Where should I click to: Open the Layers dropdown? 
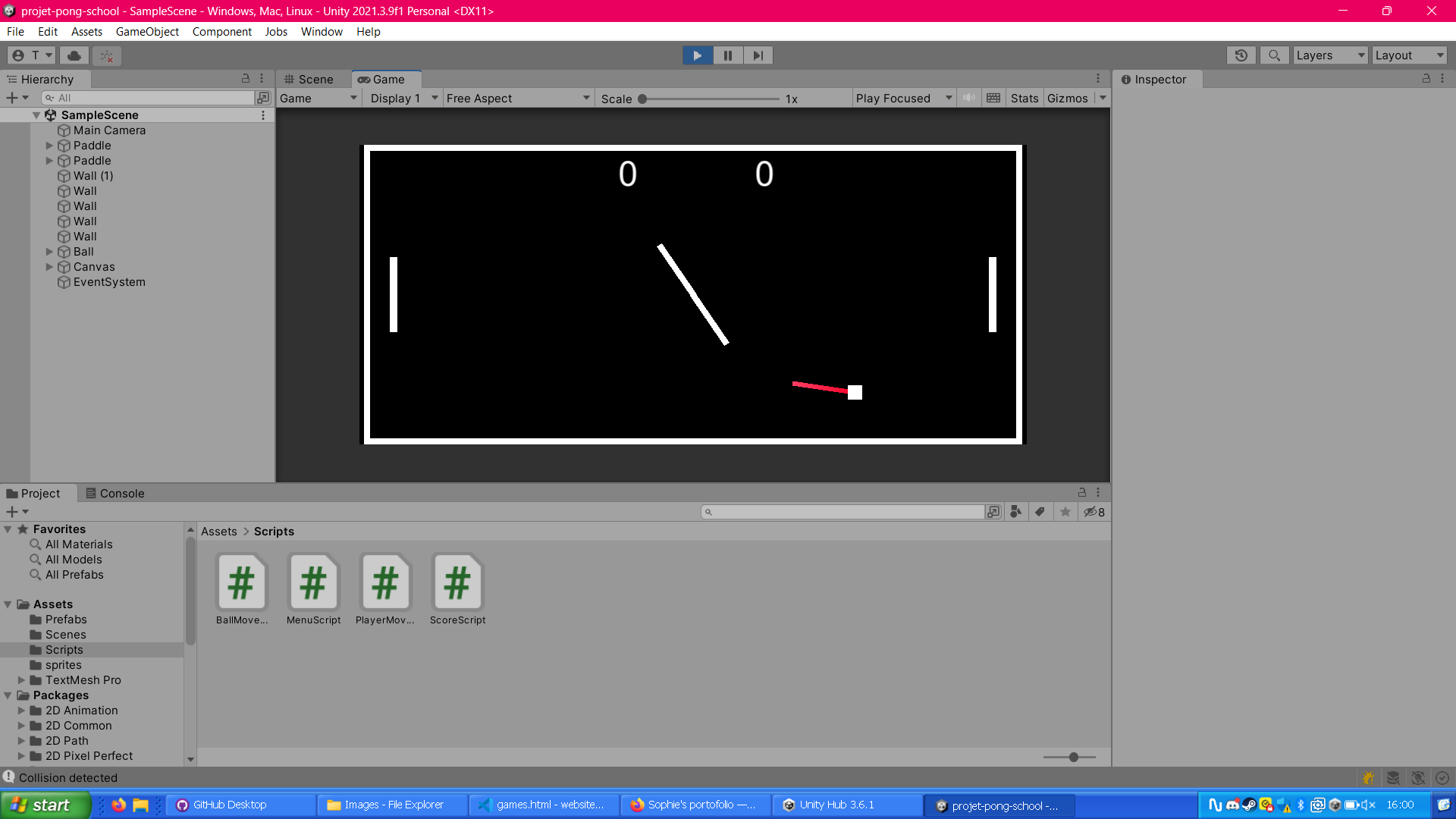pos(1330,55)
